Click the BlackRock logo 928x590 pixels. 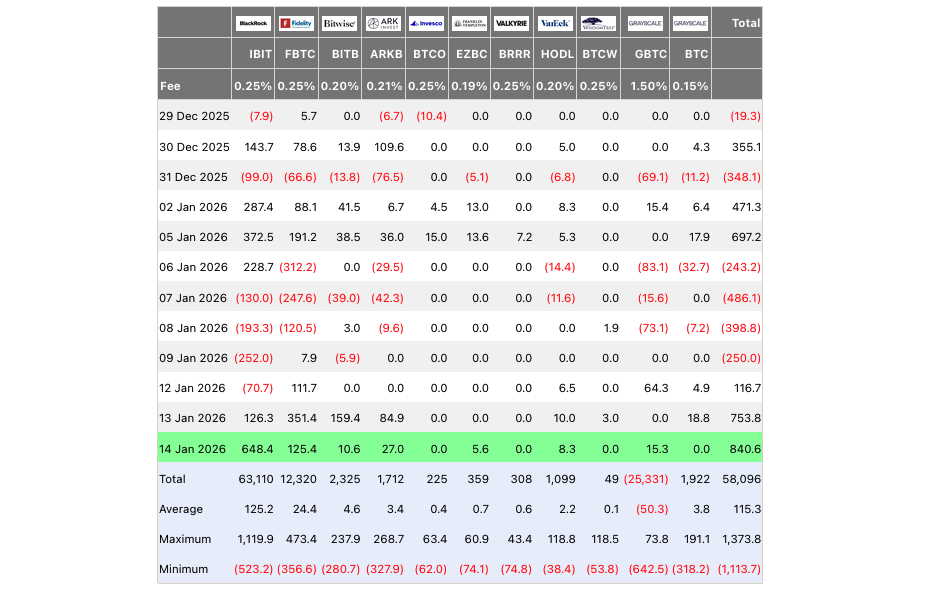(x=253, y=23)
